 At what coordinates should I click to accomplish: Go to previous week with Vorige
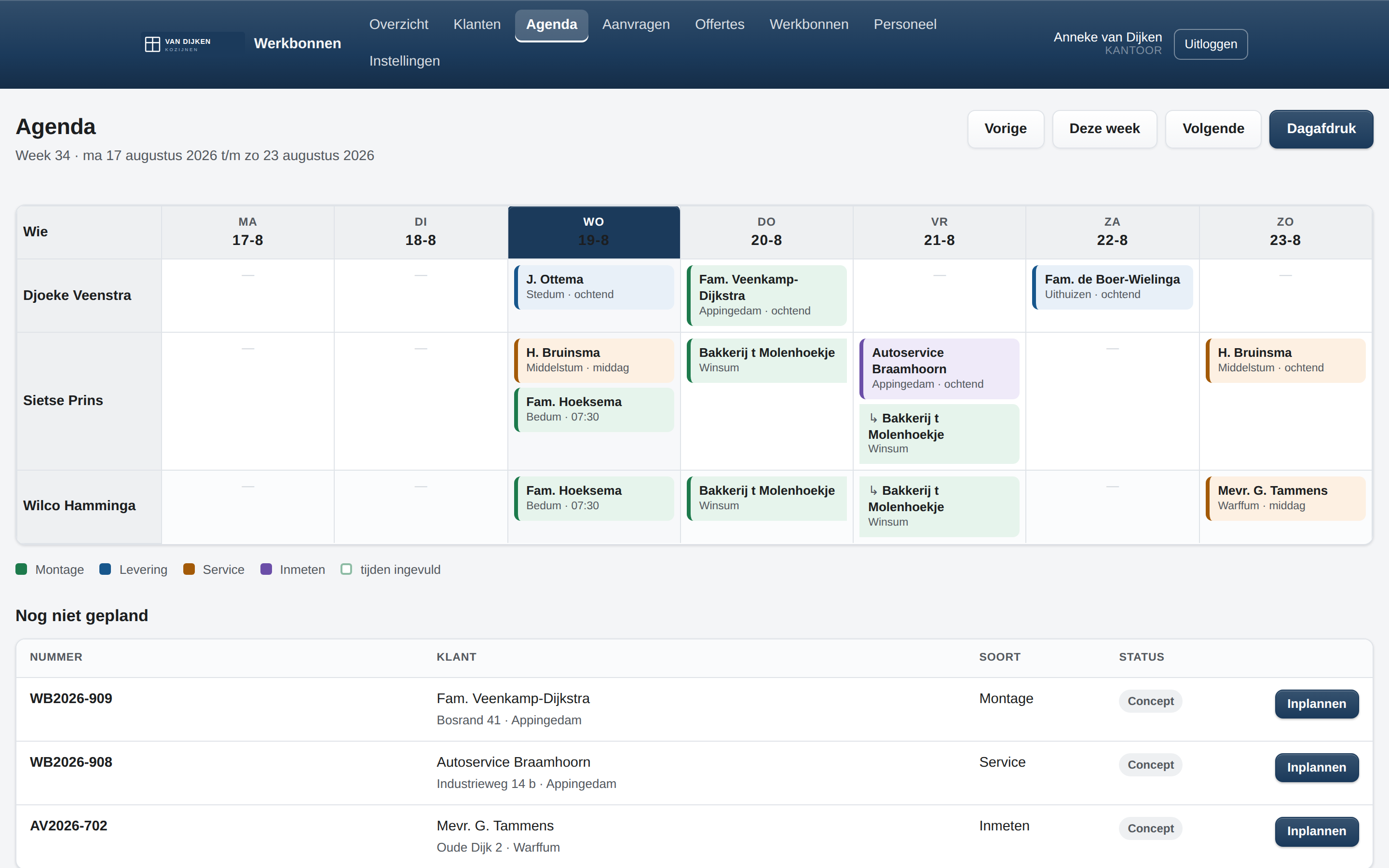click(1006, 129)
